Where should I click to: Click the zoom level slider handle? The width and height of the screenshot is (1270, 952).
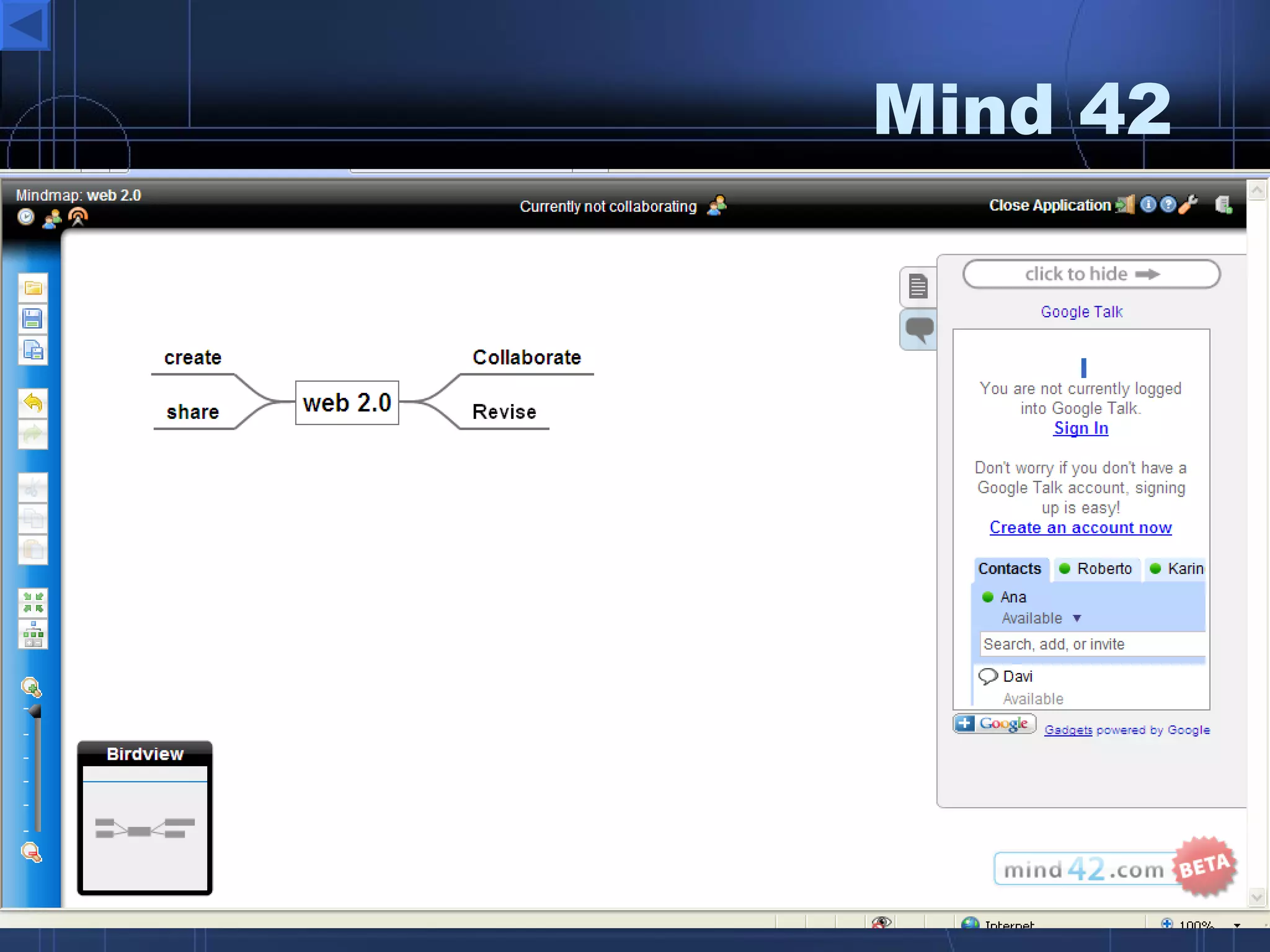point(36,711)
